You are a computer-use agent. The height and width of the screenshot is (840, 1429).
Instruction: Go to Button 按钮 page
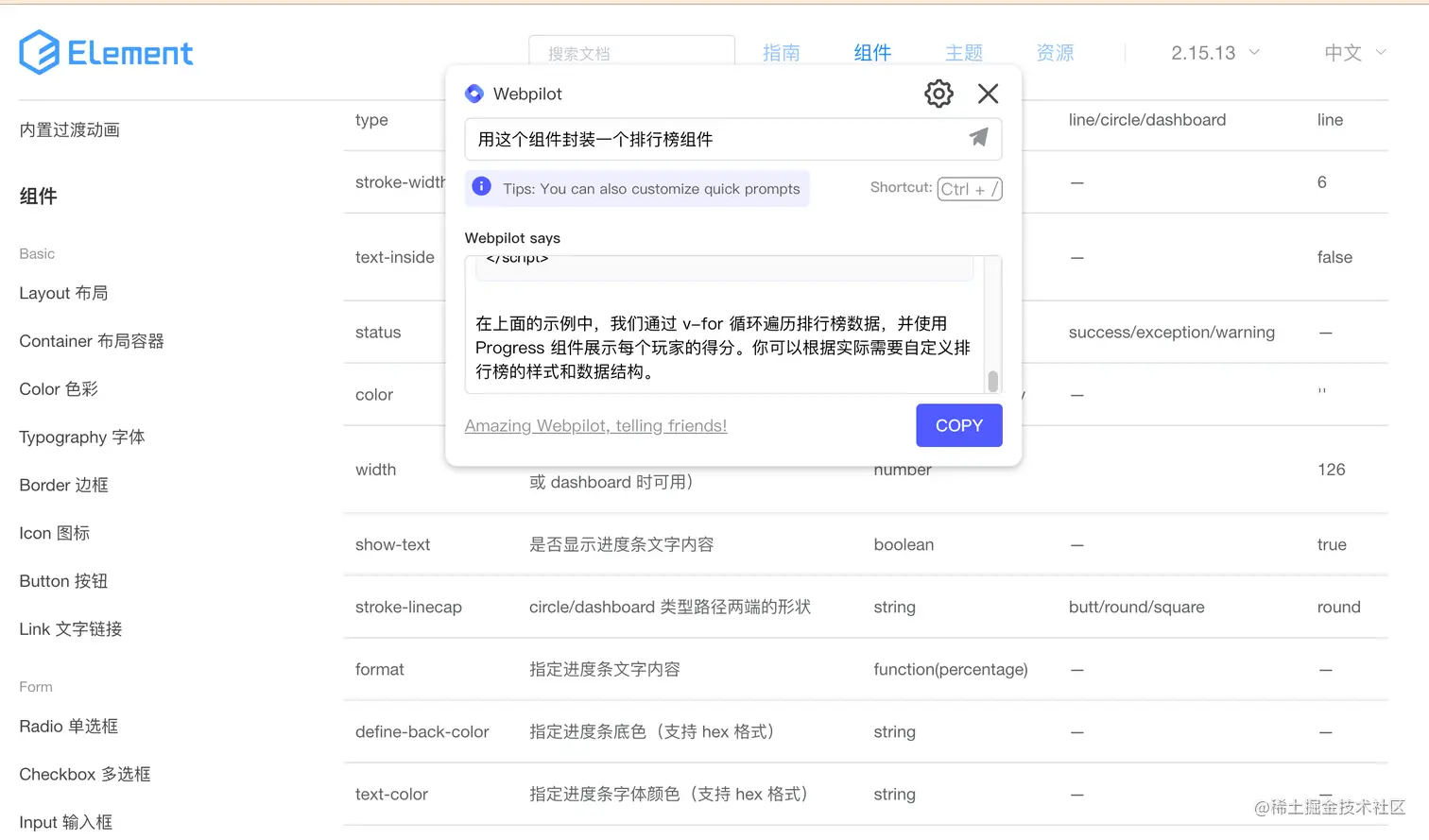pyautogui.click(x=63, y=581)
